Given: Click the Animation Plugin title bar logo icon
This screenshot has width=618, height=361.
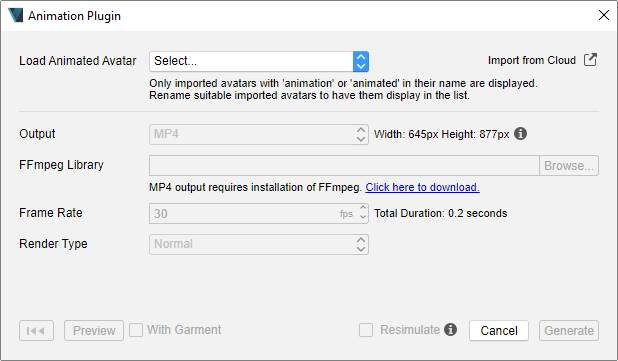Looking at the screenshot, I should click(x=16, y=15).
